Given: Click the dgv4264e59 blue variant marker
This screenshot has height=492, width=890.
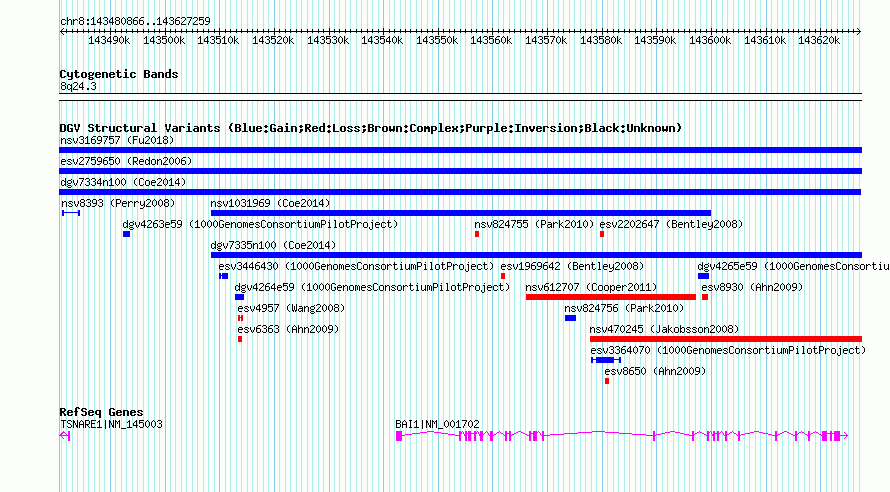Looking at the screenshot, I should pos(240,297).
